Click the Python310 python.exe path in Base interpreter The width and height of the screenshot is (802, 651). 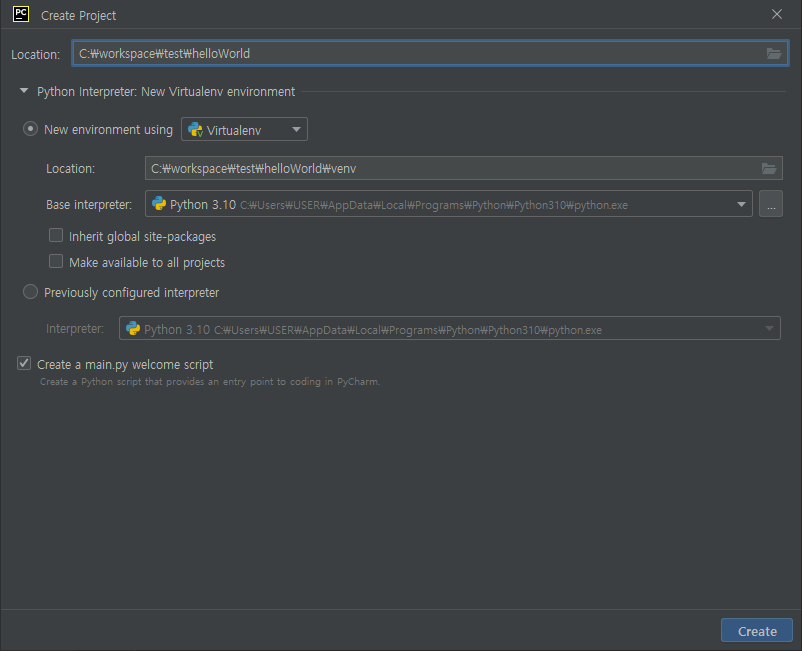coord(434,205)
